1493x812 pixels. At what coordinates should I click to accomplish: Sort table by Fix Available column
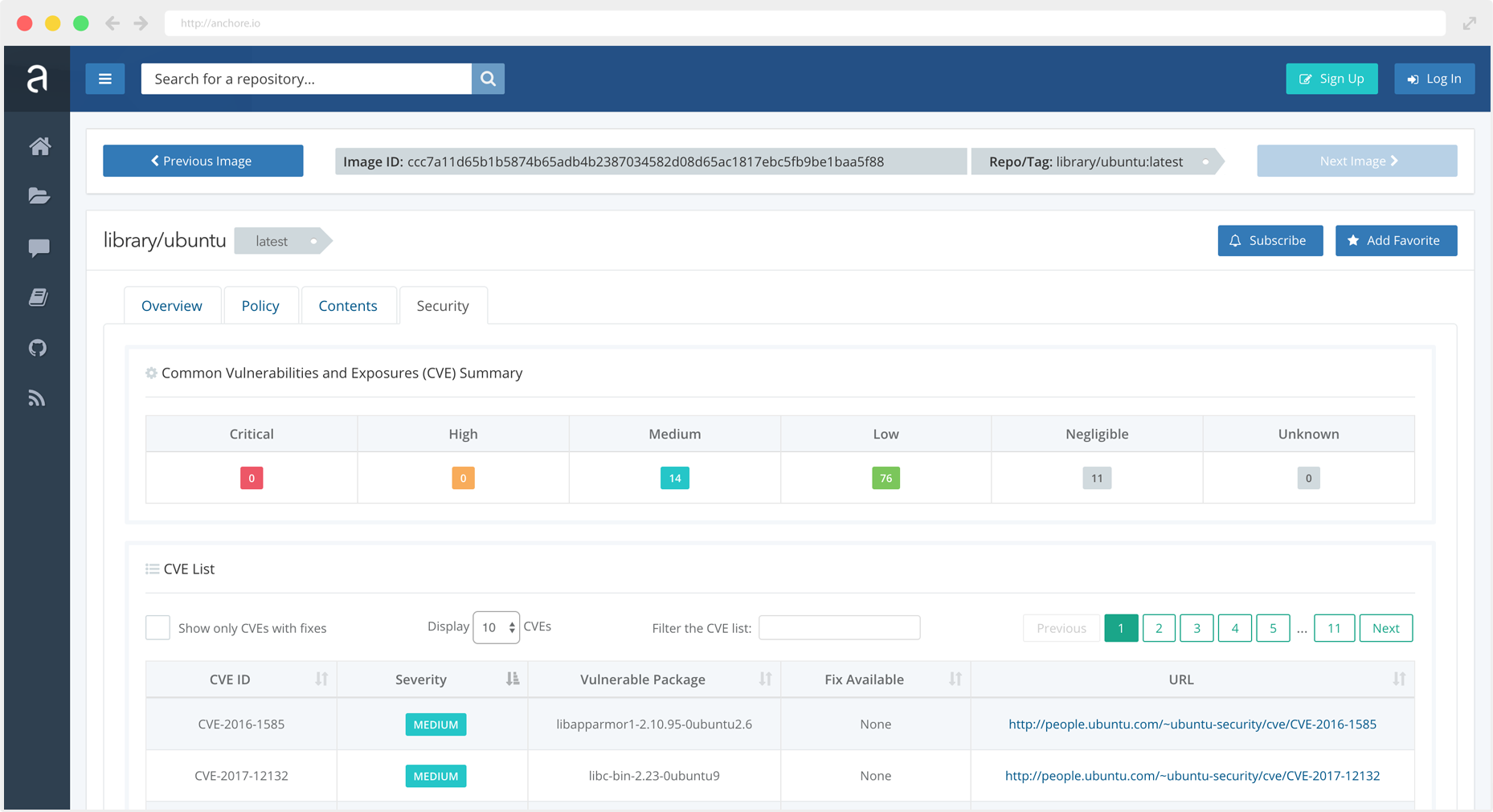955,679
